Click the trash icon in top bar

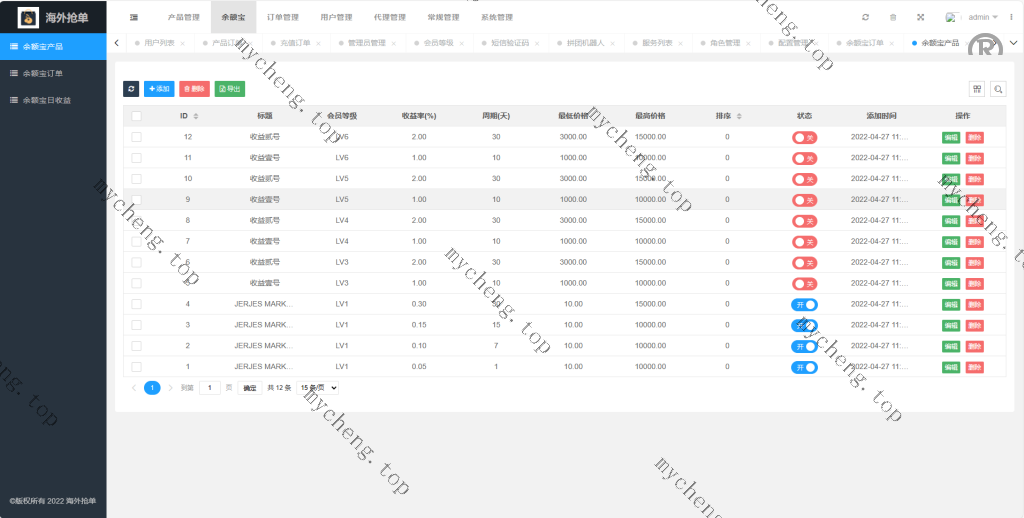(x=893, y=17)
